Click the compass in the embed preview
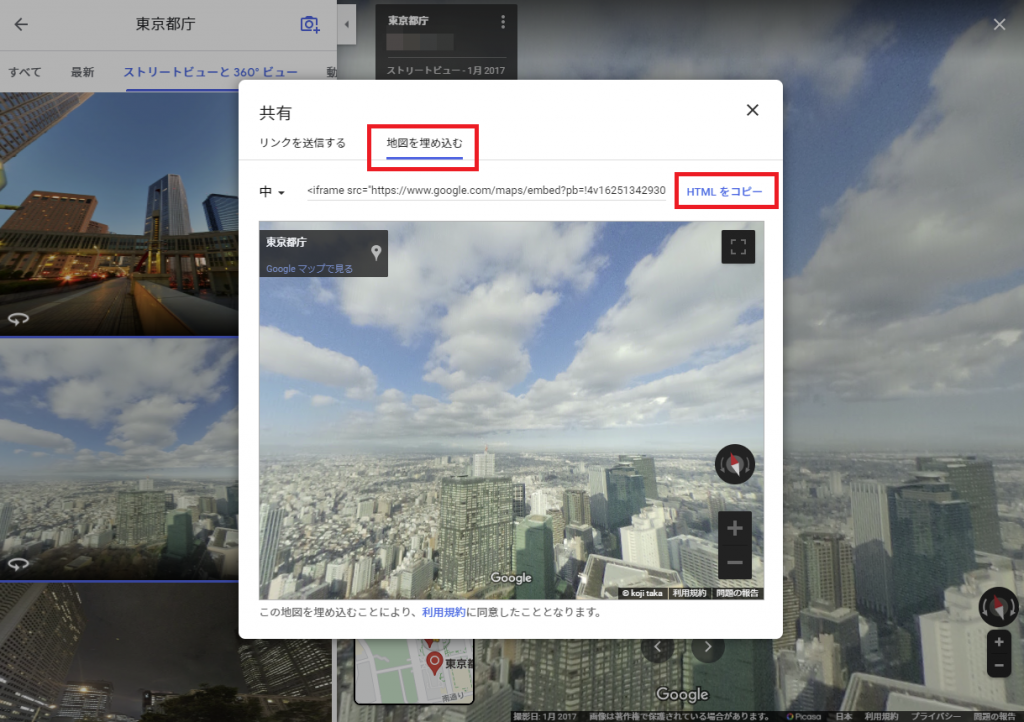1024x722 pixels. pos(735,464)
